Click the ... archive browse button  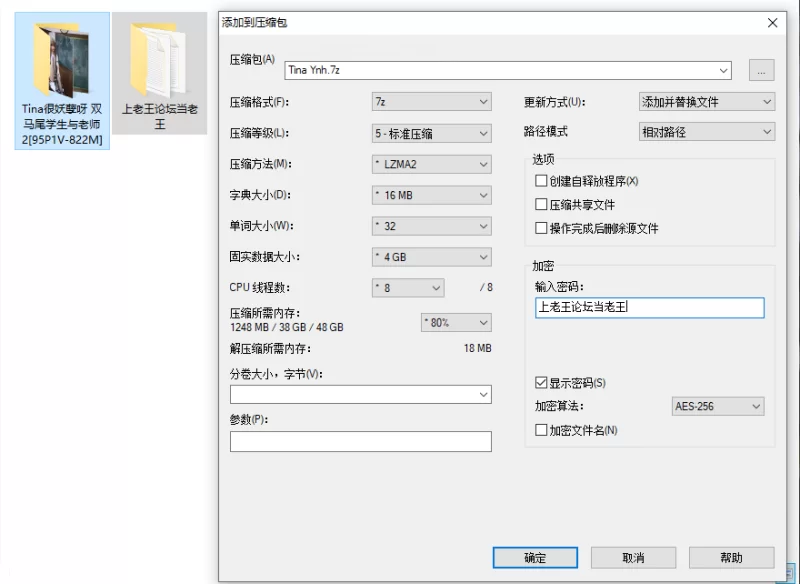[761, 70]
